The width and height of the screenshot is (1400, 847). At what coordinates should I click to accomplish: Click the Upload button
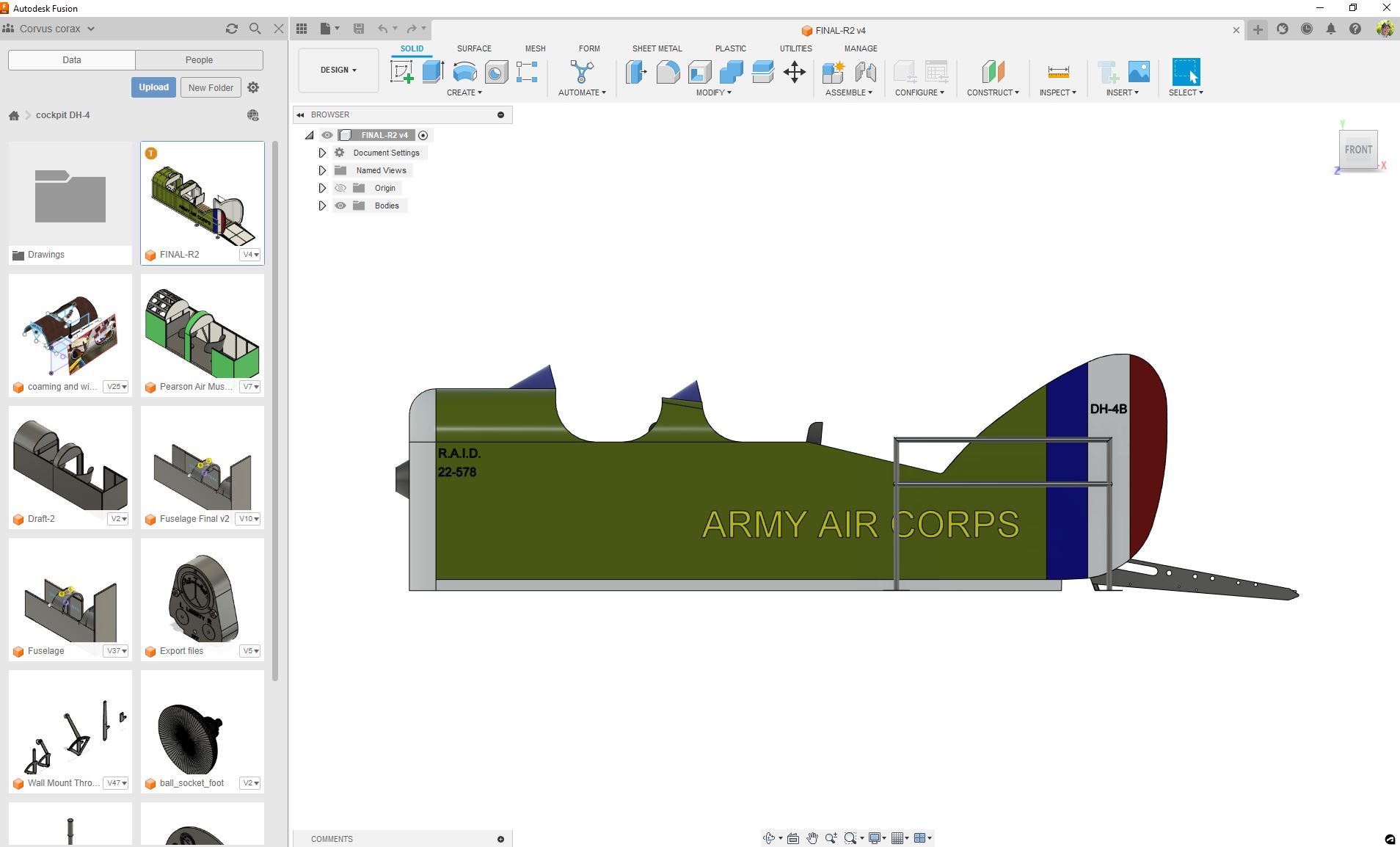click(x=153, y=87)
